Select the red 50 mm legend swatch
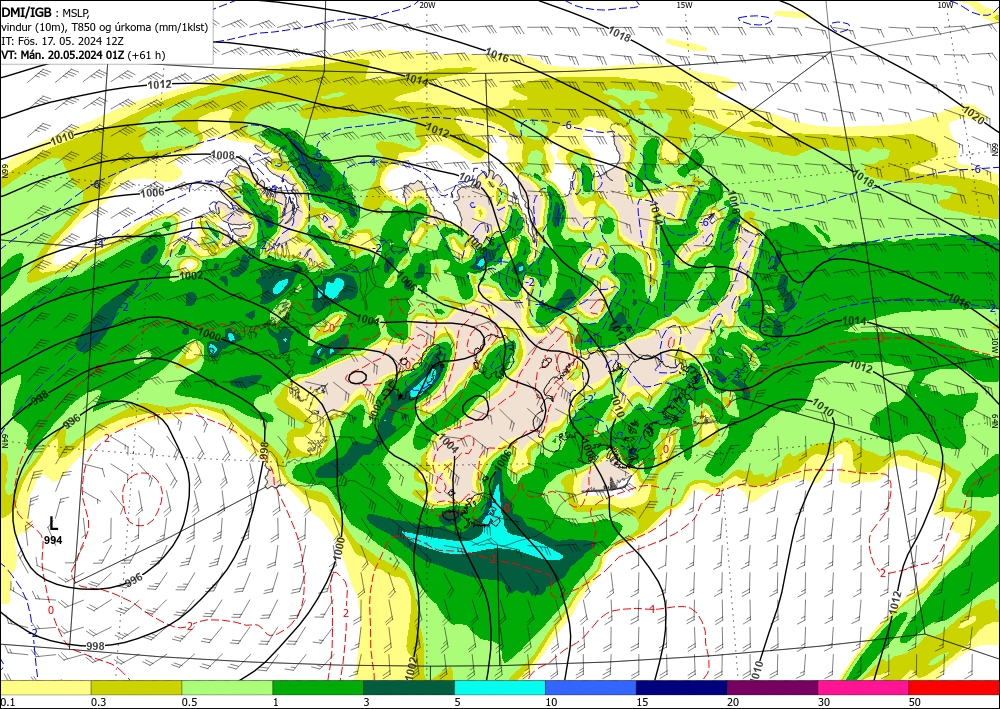Screen dimensions: 1000x709 954,687
